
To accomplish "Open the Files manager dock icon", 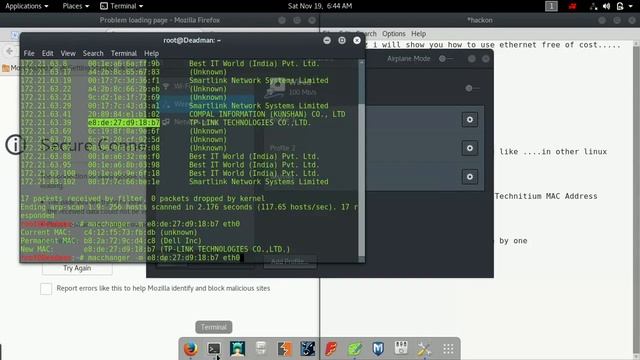I will click(261, 349).
